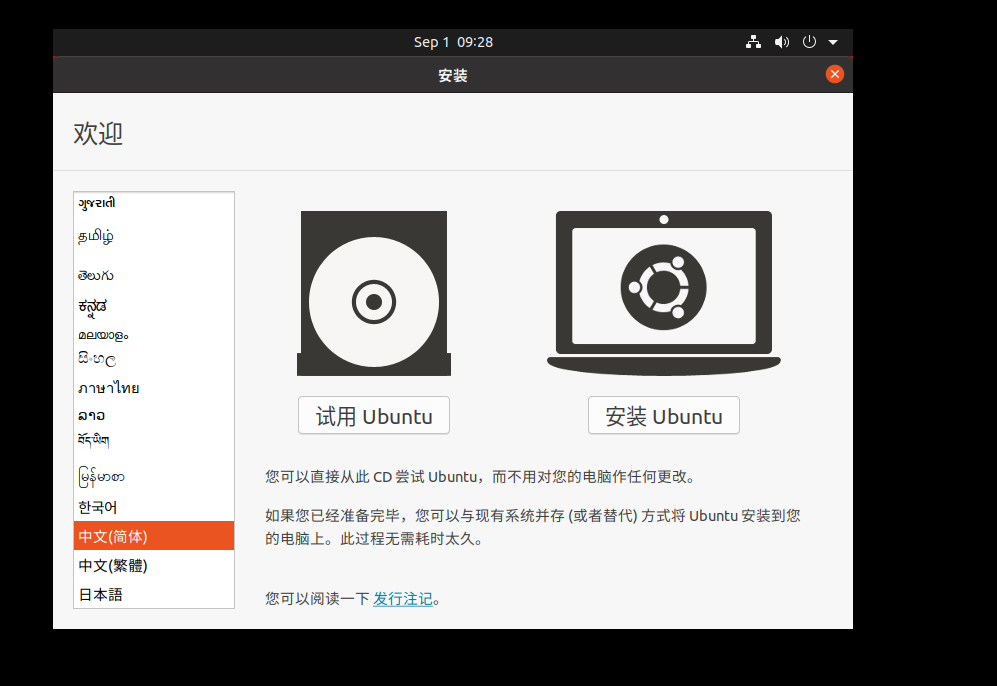Select Lao (ລາວ) in language list
997x686 pixels.
[154, 416]
